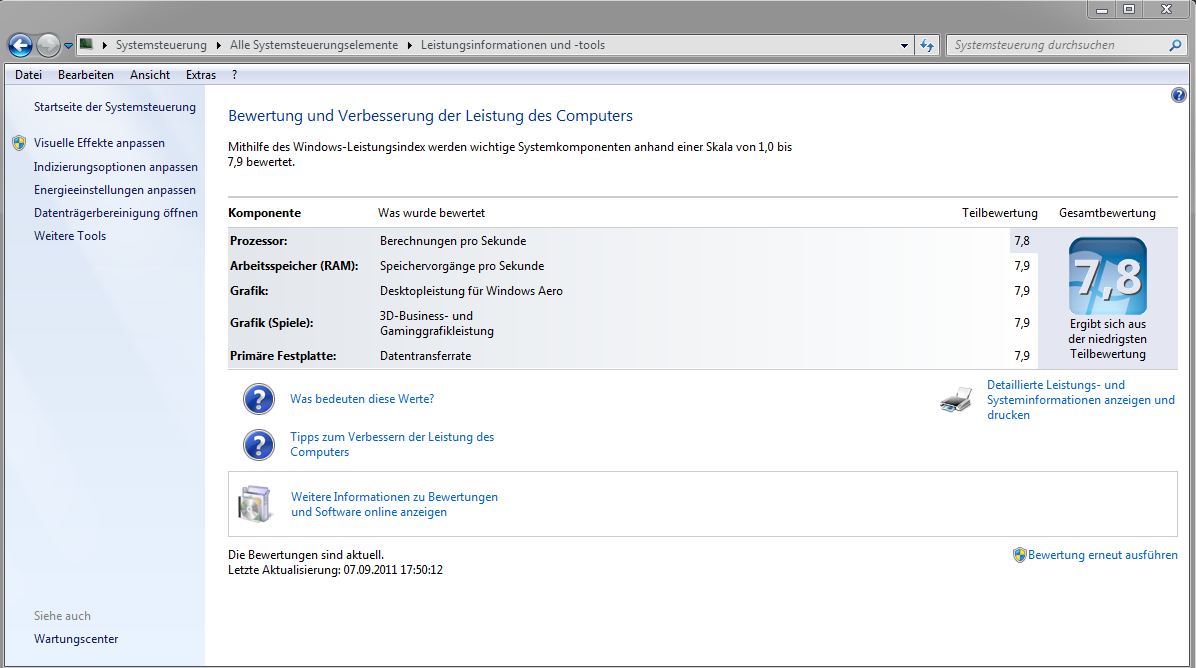Viewport: 1196px width, 668px height.
Task: Click the shield icon beside Visuelle Effekte anpassen
Action: (x=19, y=143)
